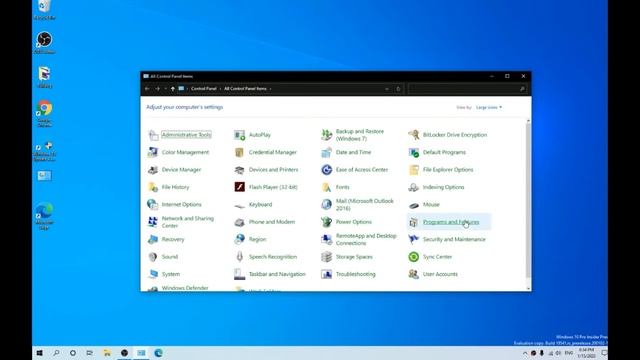Viewport: 640px width, 360px height.
Task: Click the Mail (Microsoft Outlook) icon
Action: pos(327,204)
